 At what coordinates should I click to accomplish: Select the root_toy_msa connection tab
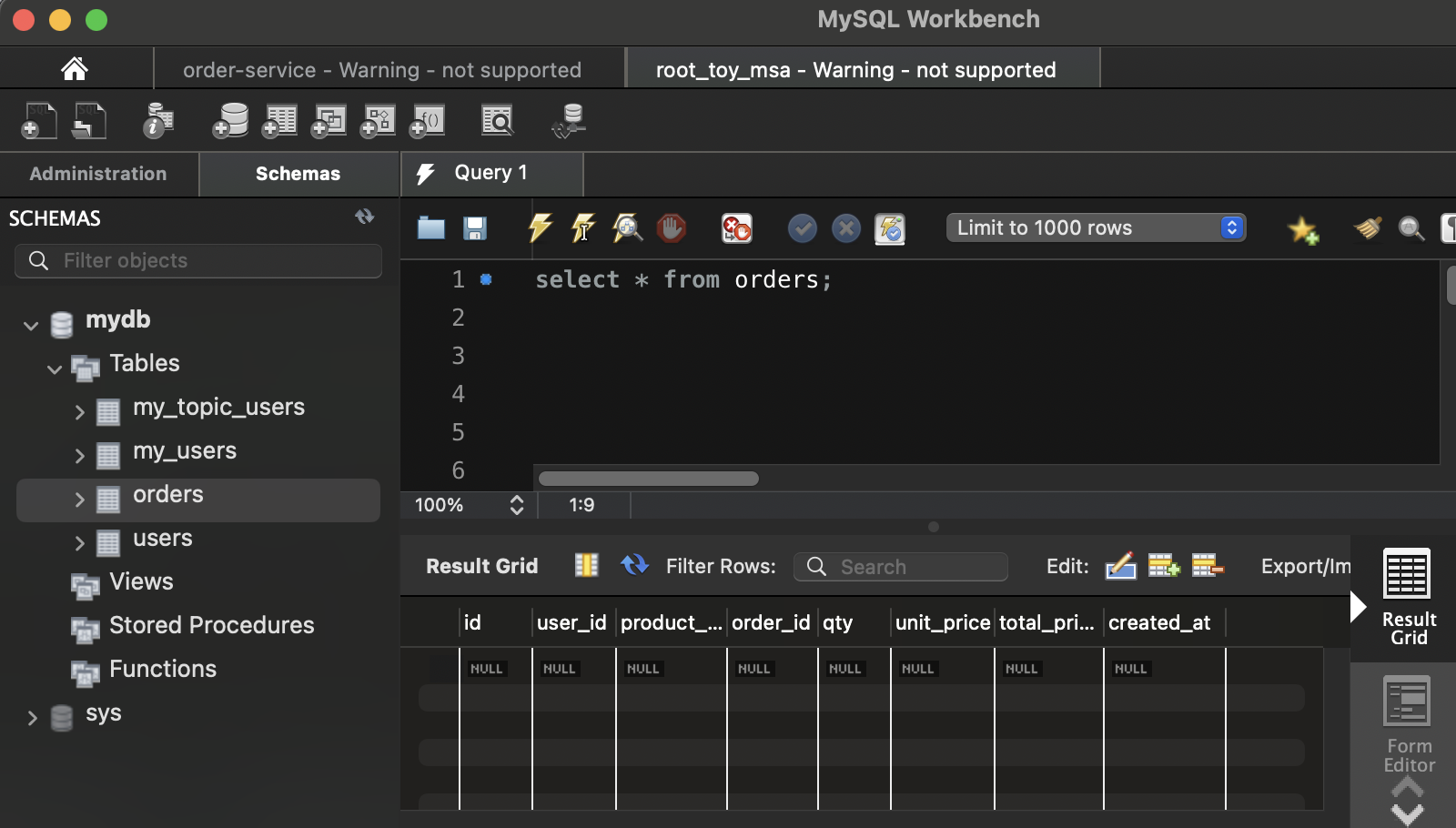(x=855, y=70)
